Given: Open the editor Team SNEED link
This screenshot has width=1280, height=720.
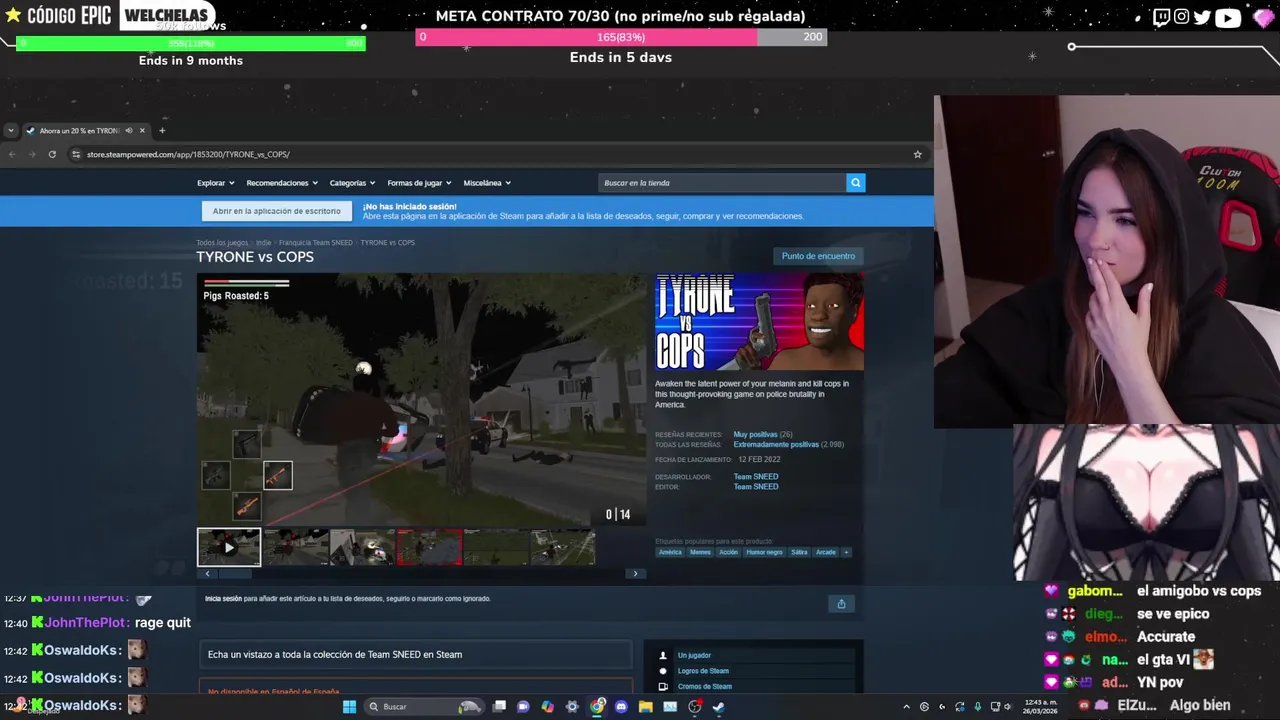Looking at the screenshot, I should [756, 487].
